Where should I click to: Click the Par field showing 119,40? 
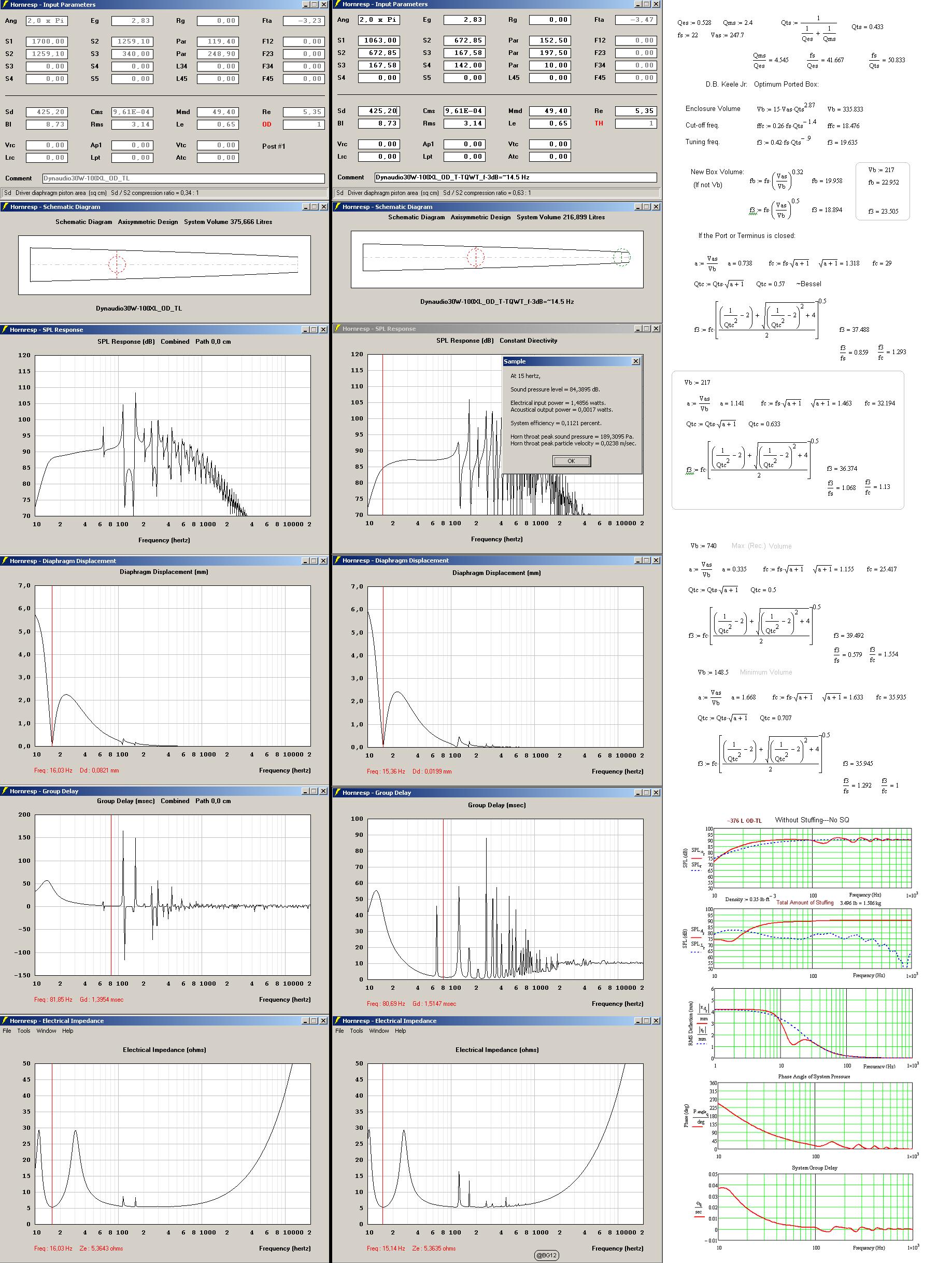[218, 41]
